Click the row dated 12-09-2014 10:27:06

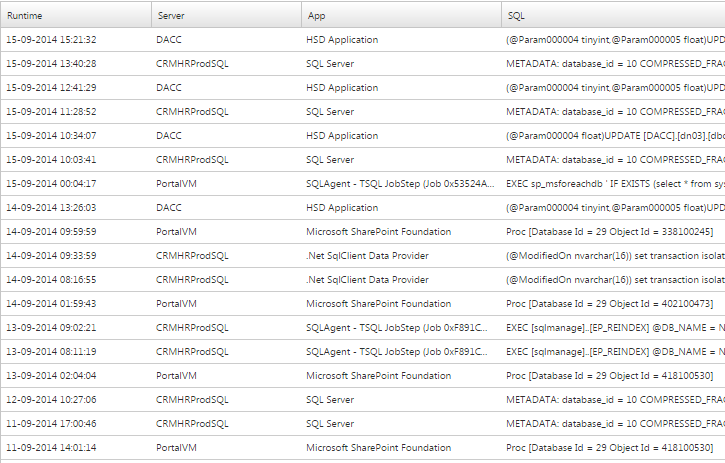[362, 400]
